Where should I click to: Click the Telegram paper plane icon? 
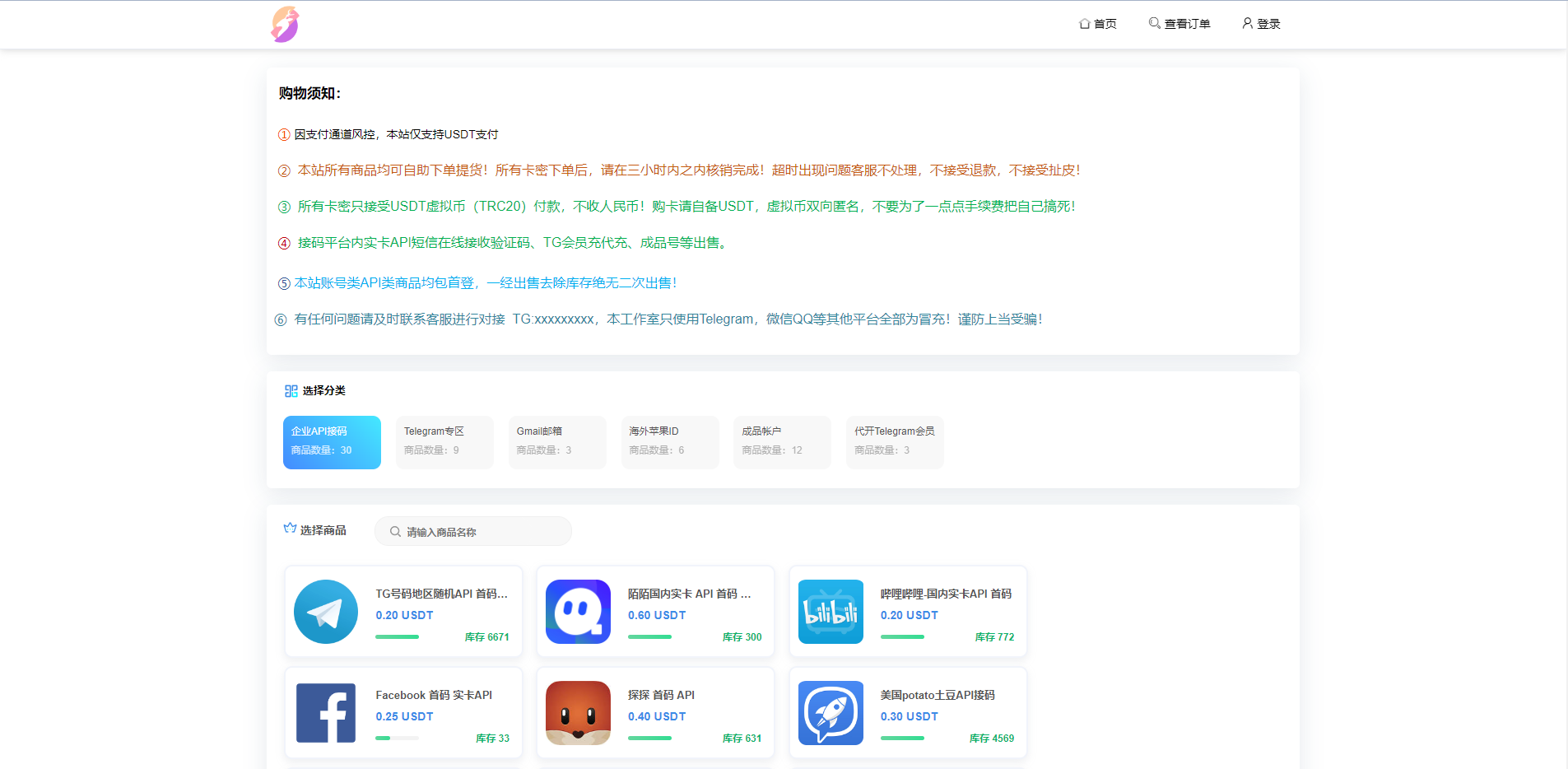pyautogui.click(x=326, y=612)
